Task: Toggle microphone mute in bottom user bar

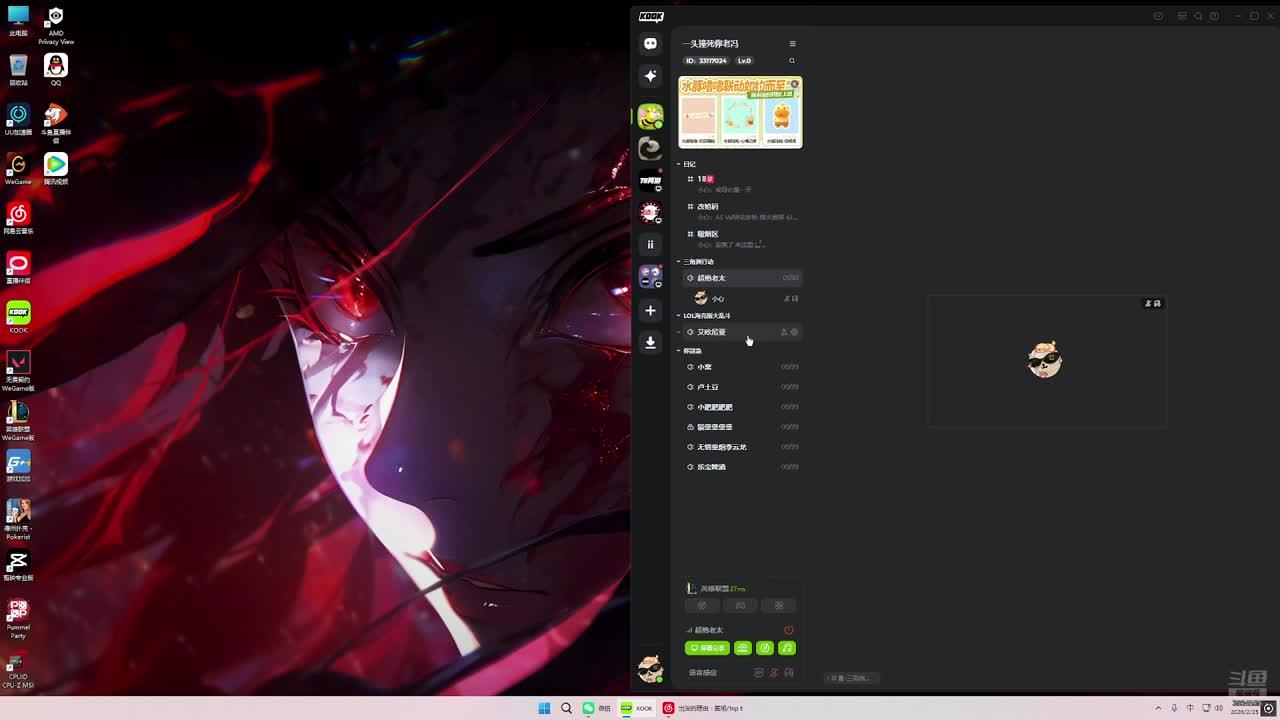Action: coord(773,673)
